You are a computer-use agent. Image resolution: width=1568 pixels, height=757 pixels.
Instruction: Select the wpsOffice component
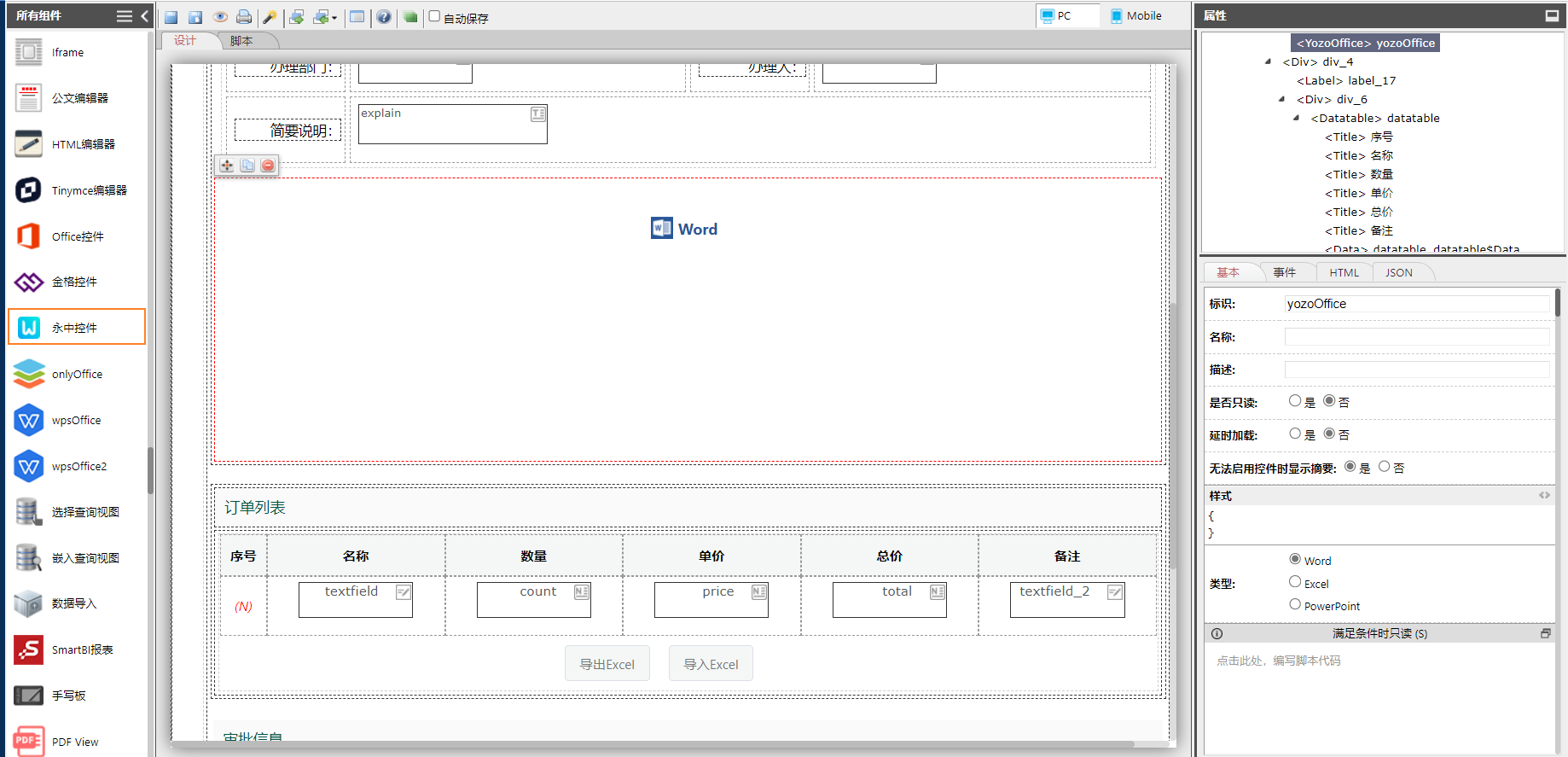(x=77, y=420)
